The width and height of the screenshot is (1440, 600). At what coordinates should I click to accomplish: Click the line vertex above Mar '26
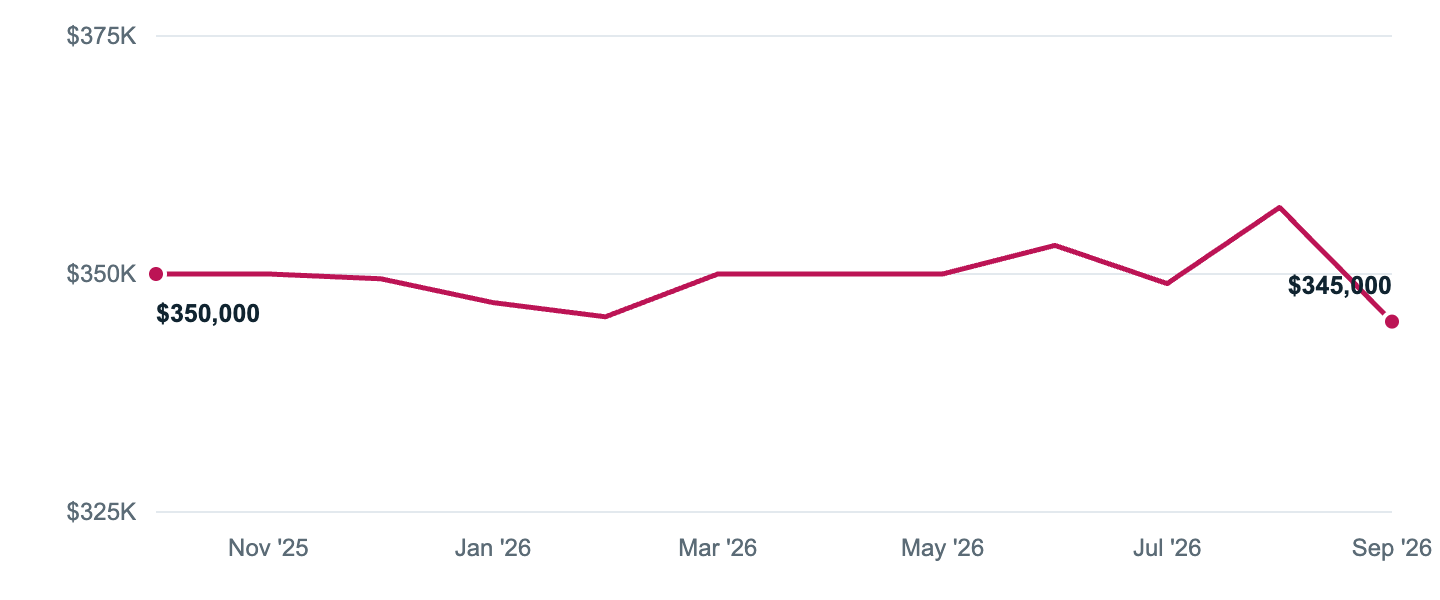pos(717,274)
